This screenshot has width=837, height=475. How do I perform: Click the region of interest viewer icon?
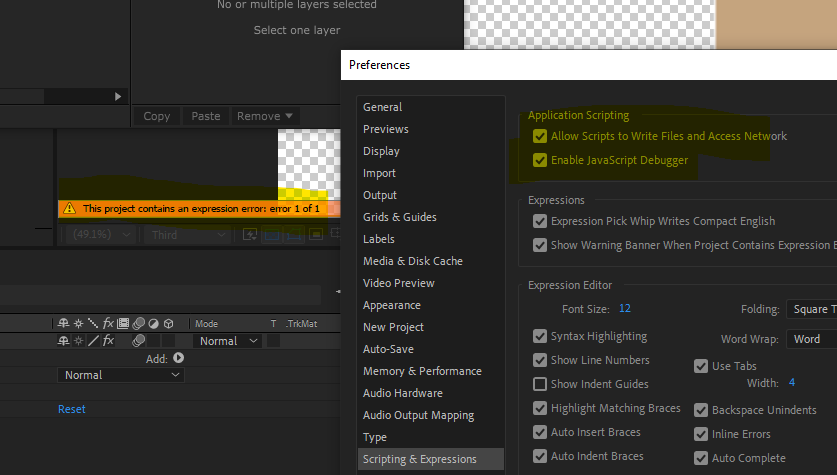click(316, 234)
